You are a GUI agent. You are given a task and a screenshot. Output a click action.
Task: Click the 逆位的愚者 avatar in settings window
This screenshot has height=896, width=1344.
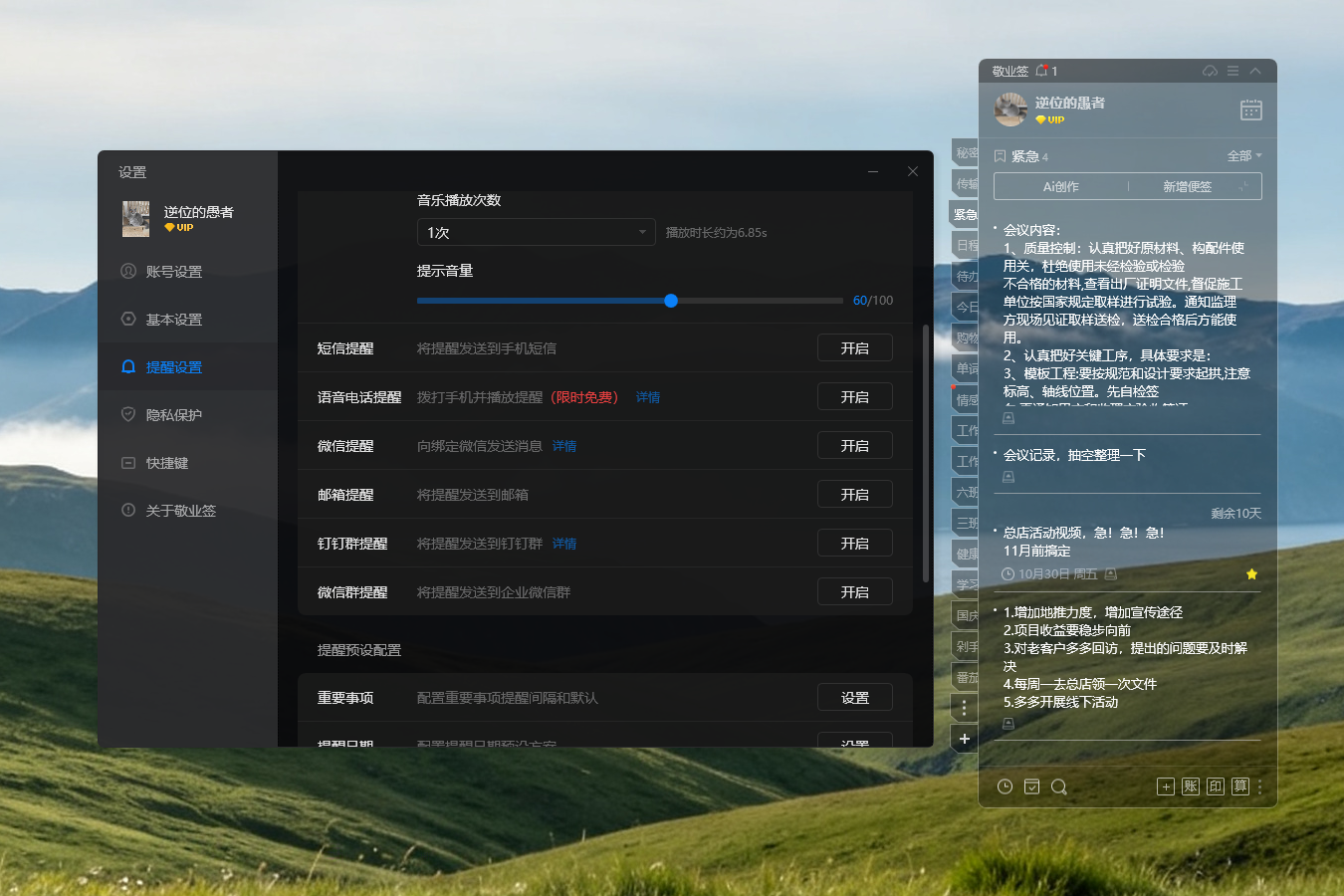click(x=135, y=219)
